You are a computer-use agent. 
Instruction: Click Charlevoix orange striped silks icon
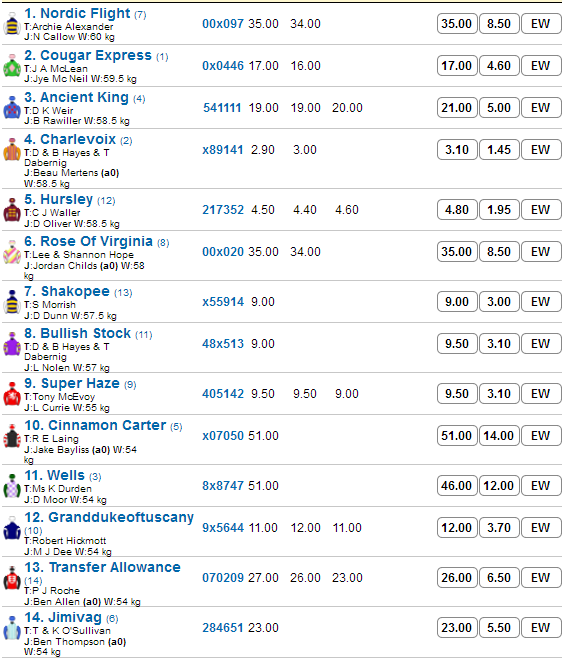pyautogui.click(x=12, y=150)
